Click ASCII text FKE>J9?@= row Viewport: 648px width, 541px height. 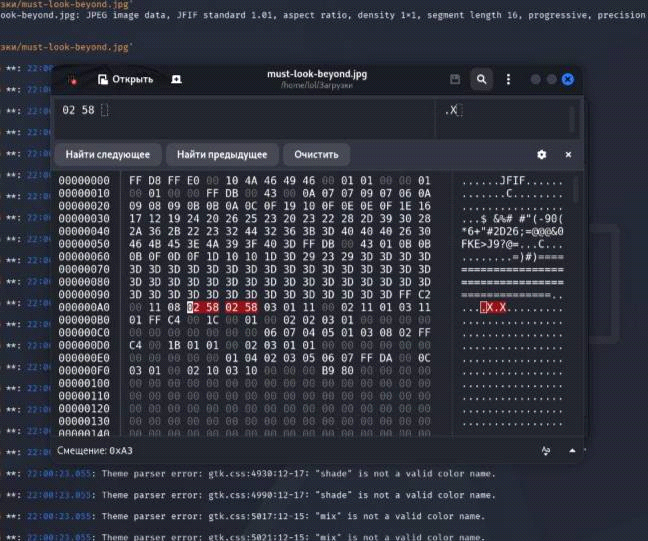490,244
